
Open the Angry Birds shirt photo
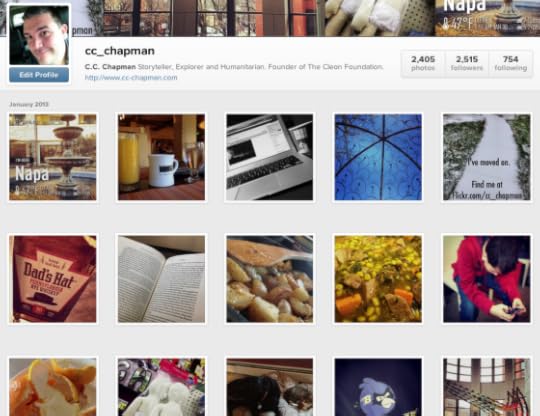[378, 387]
